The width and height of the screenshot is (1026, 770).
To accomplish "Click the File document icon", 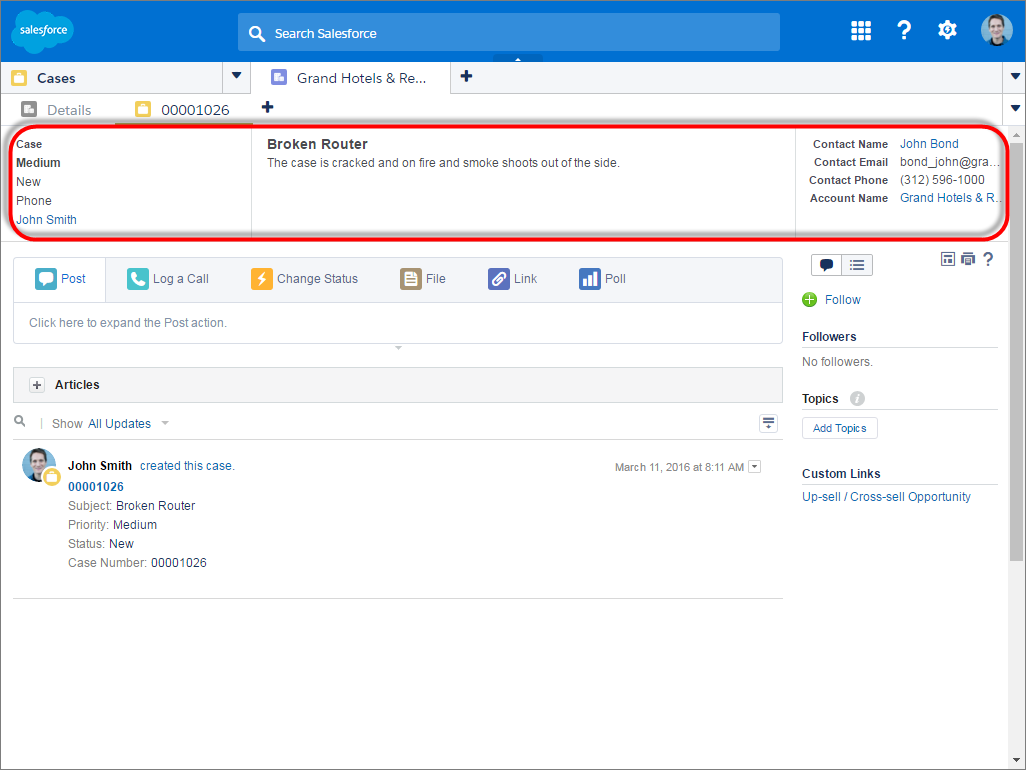I will point(411,279).
